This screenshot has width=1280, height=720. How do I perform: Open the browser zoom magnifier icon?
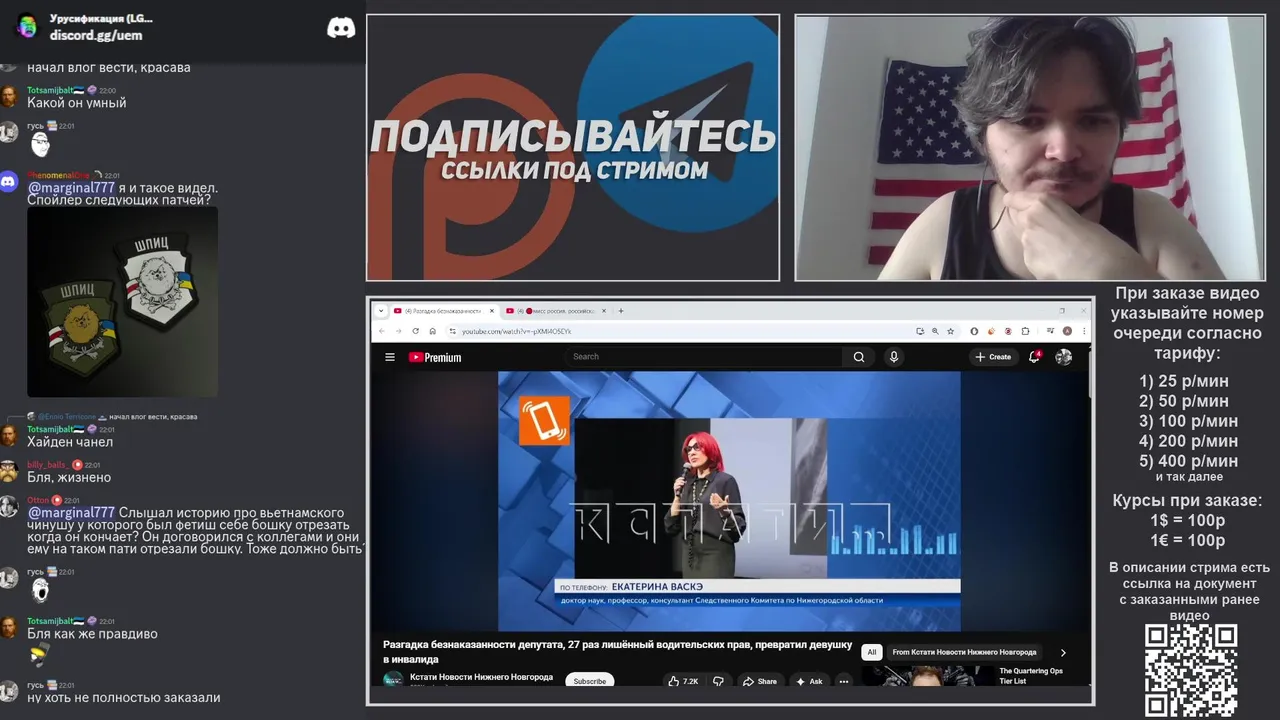click(935, 331)
